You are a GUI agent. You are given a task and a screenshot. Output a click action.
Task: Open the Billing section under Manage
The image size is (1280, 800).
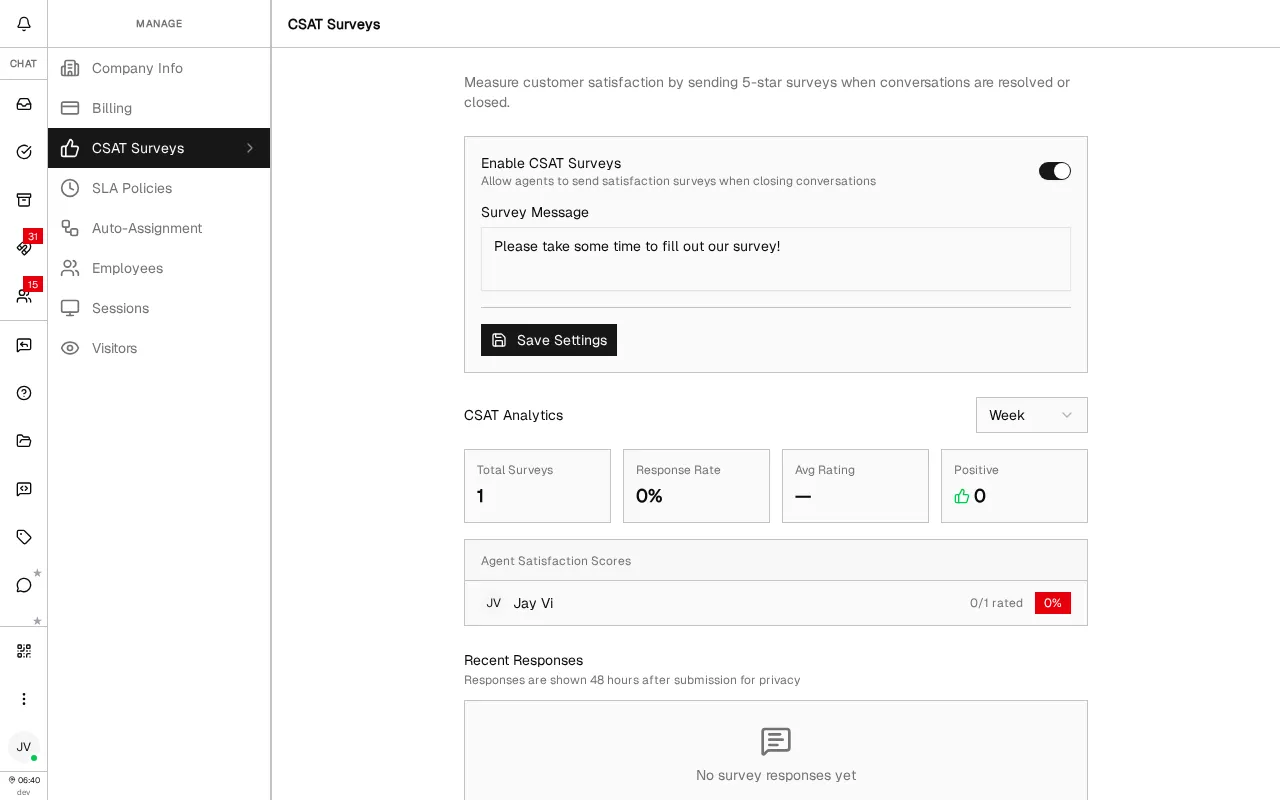click(111, 108)
